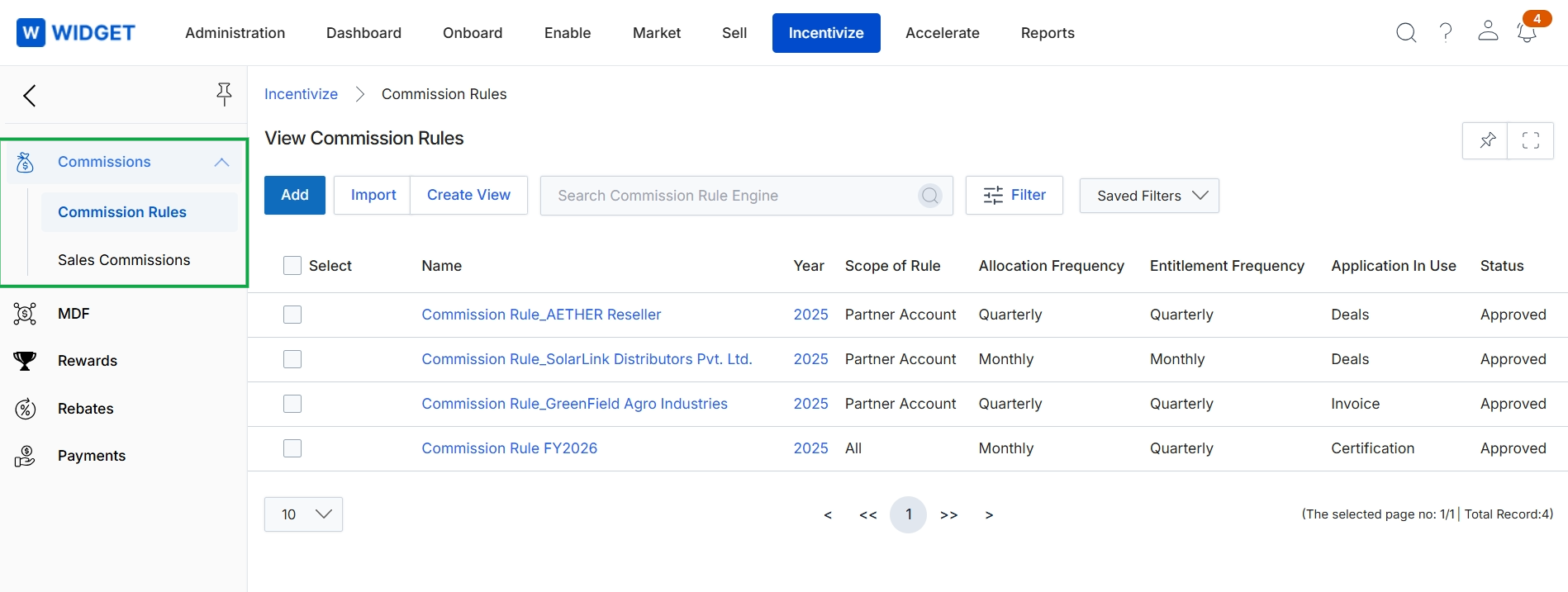Open Commission Rule_AETHER Reseller link
This screenshot has width=1568, height=592.
click(x=541, y=315)
